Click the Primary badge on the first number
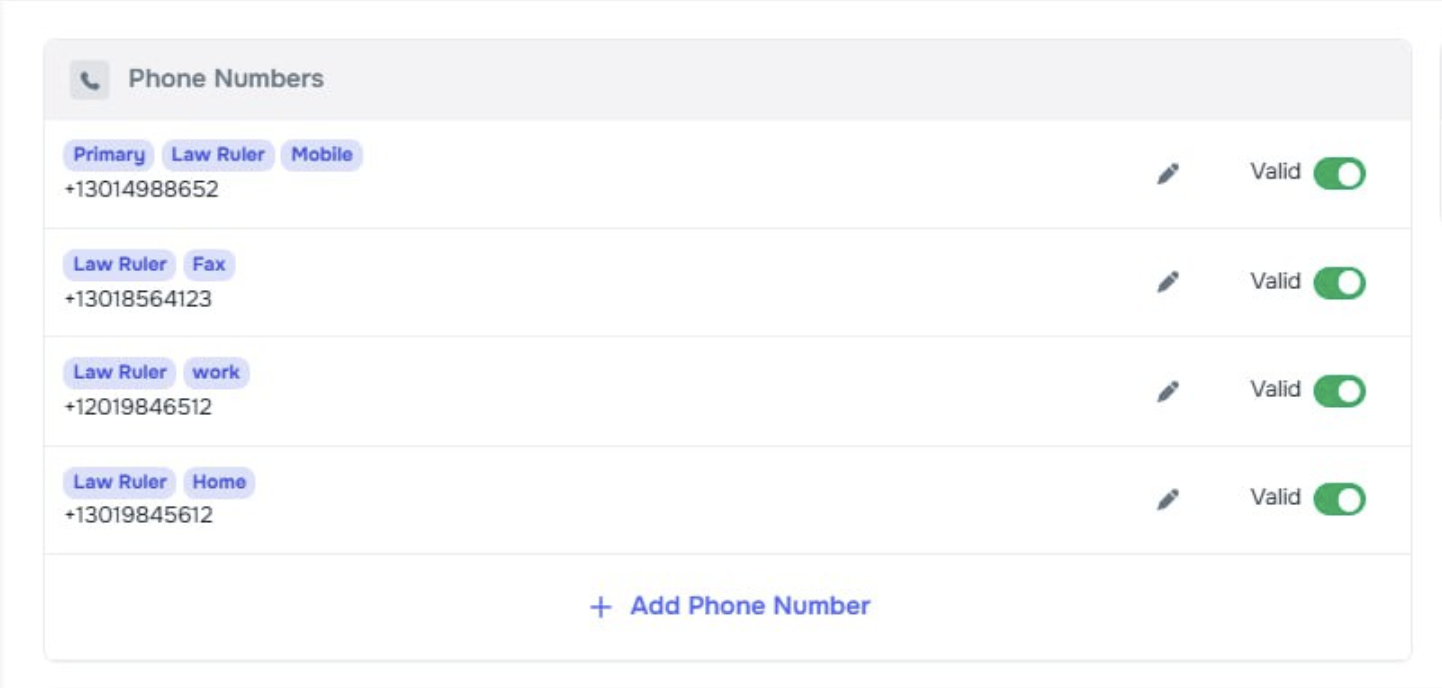 109,154
